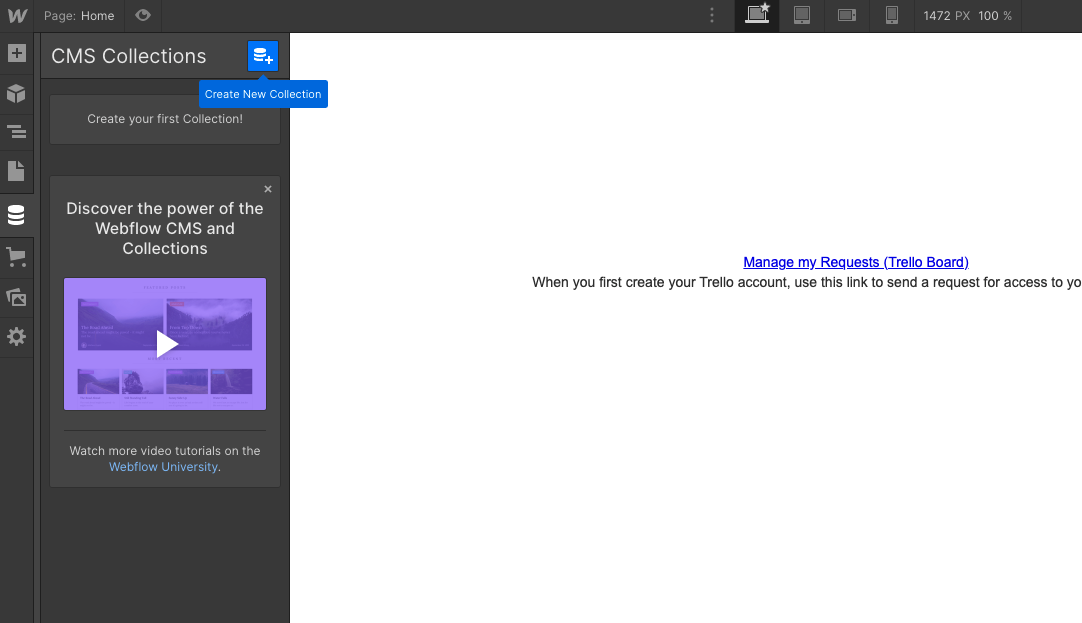Play the Webflow CMS tutorial video

(165, 344)
